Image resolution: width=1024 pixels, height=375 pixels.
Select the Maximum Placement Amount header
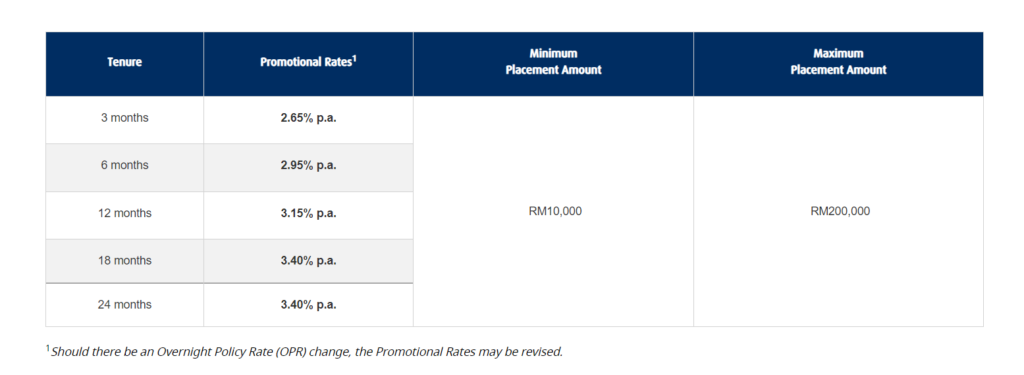coord(839,63)
